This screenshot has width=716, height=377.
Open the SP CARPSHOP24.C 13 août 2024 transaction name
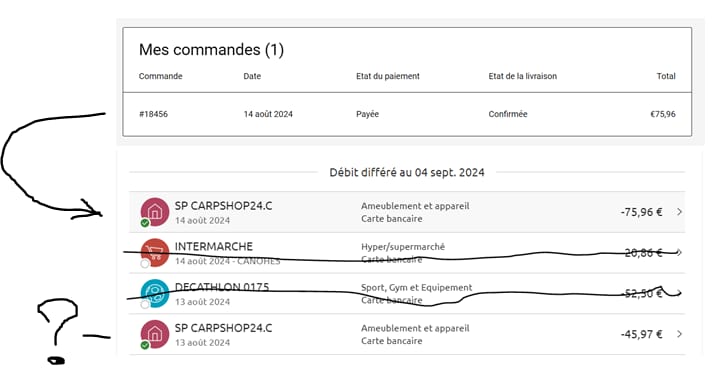(x=223, y=328)
